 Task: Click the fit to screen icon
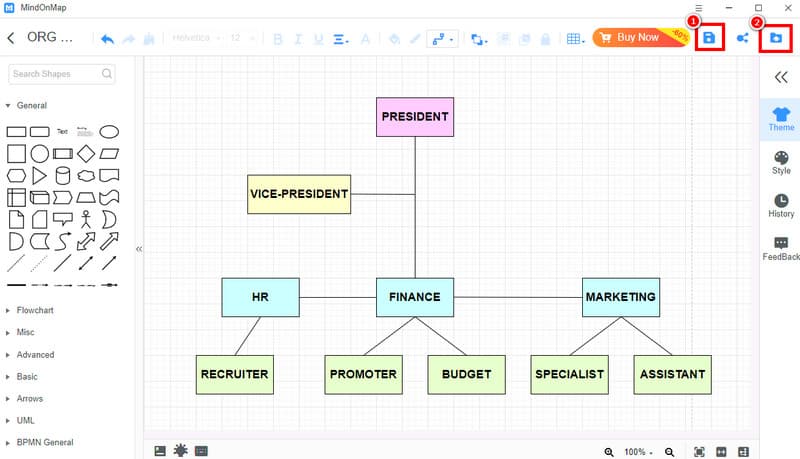(699, 452)
